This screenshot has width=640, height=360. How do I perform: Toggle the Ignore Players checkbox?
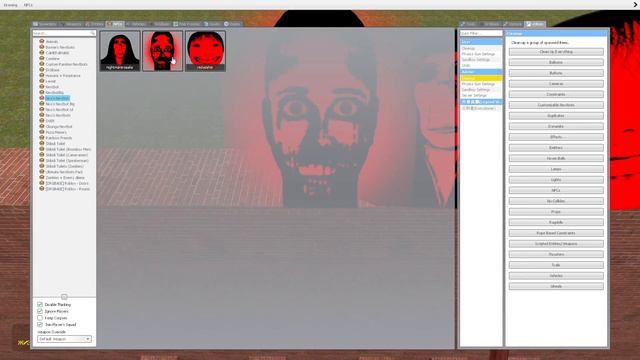(x=40, y=311)
